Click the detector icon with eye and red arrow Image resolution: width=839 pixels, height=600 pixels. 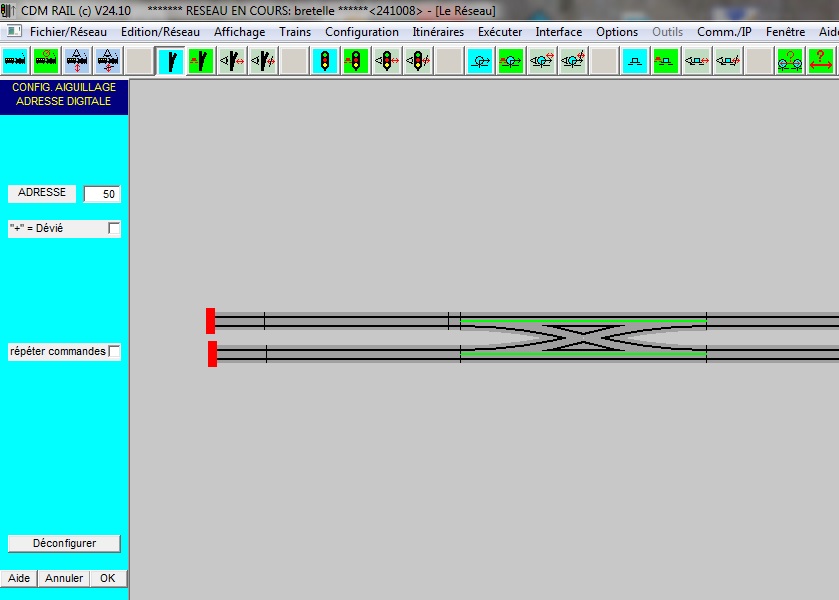pos(696,60)
